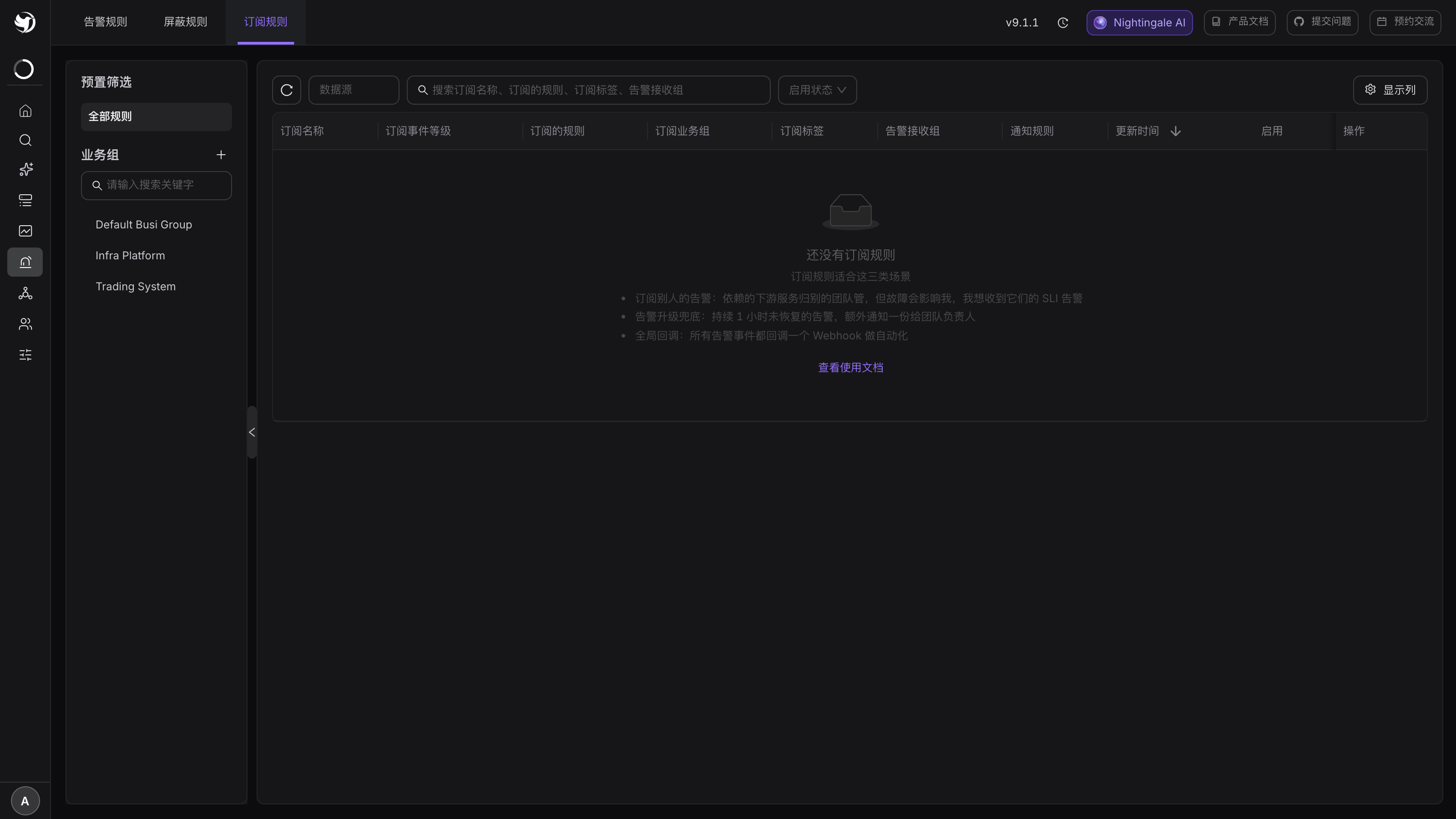Open the 启用状态 dropdown
The image size is (1456, 819).
click(817, 90)
